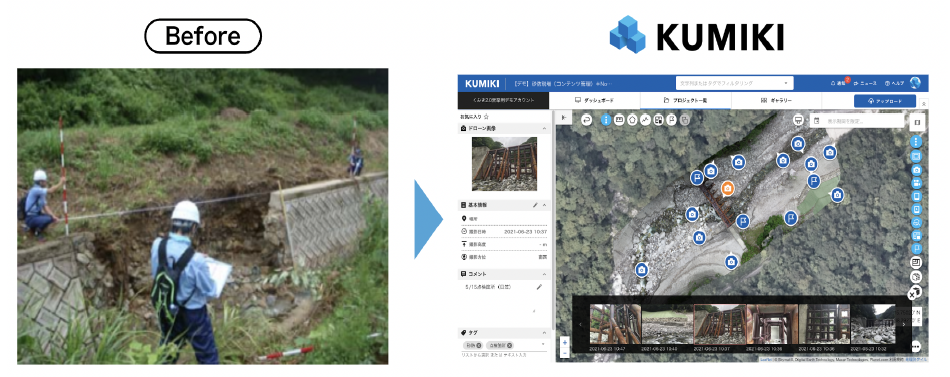Toggle the blue image layer button on right

pyautogui.click(x=916, y=157)
